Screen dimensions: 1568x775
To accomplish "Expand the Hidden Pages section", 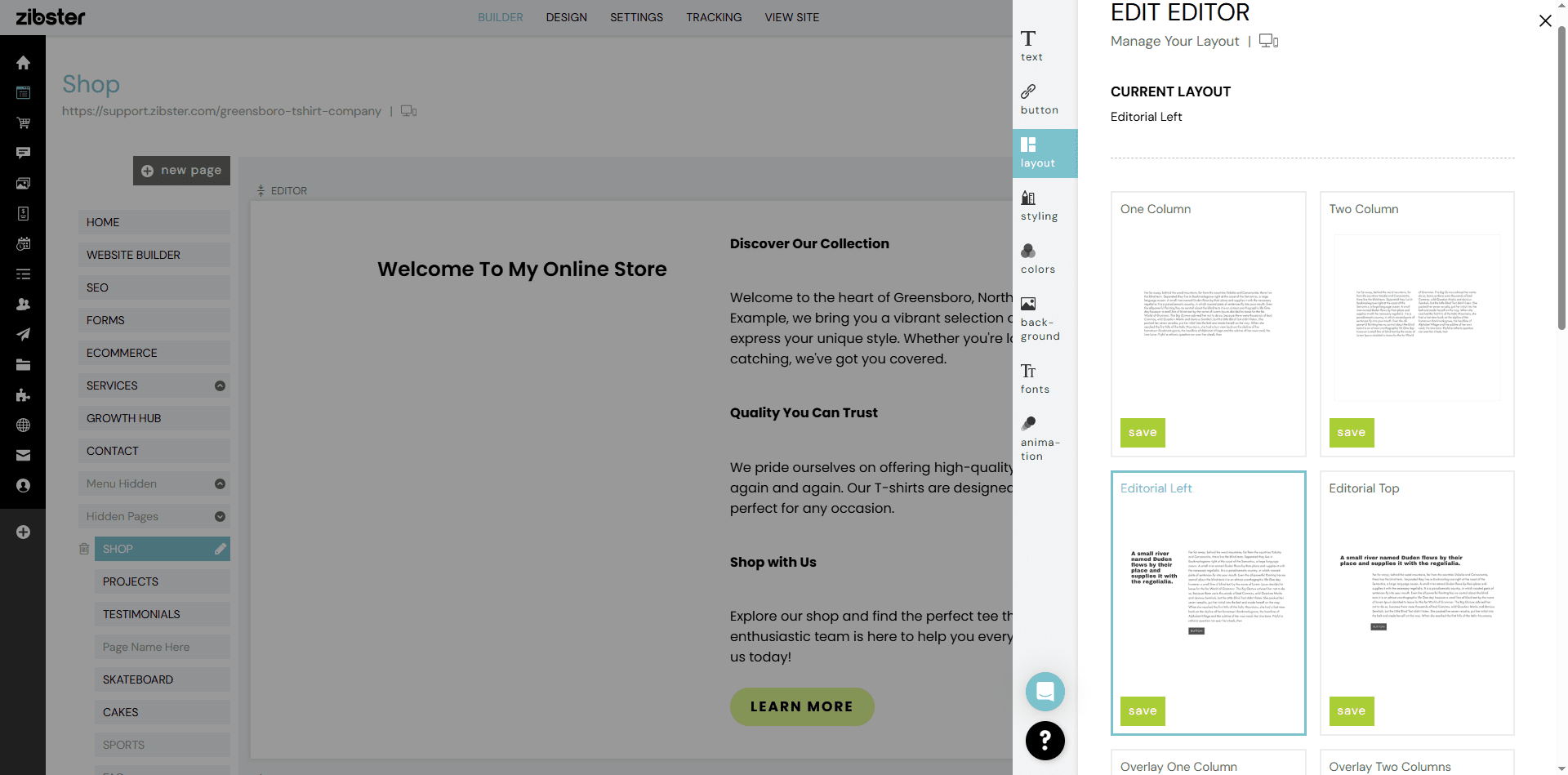I will coord(220,516).
